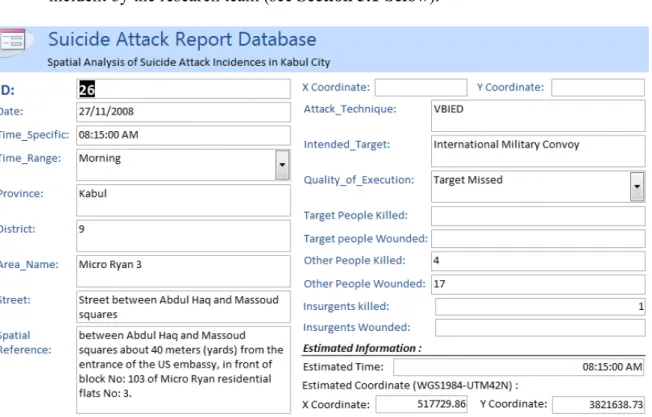Select the ID field containing 26
The width and height of the screenshot is (652, 417).
tap(183, 89)
